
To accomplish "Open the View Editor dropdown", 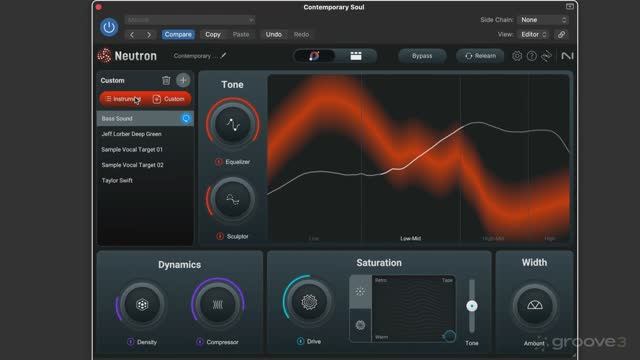I will click(x=533, y=35).
